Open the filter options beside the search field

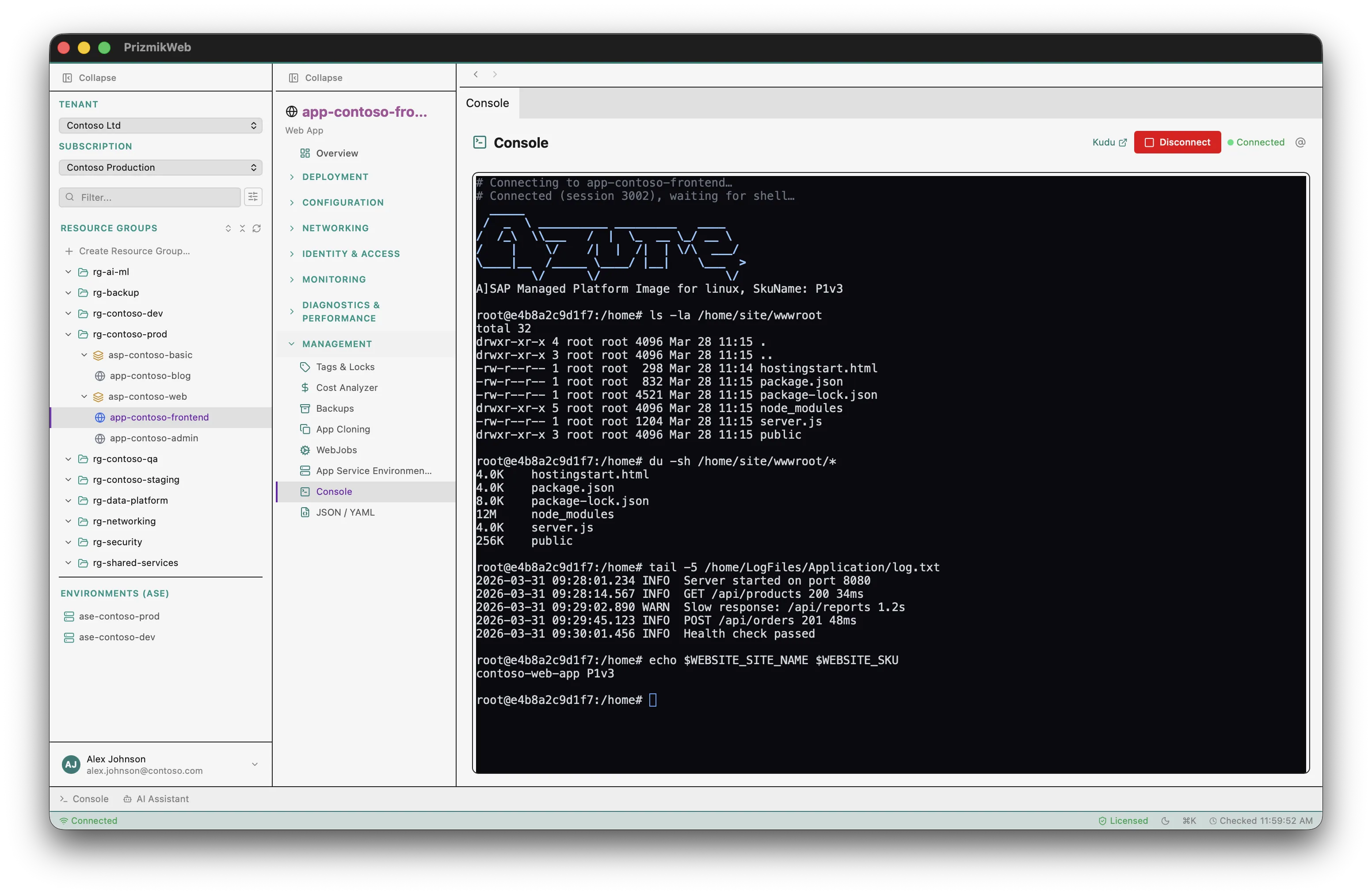tap(252, 197)
